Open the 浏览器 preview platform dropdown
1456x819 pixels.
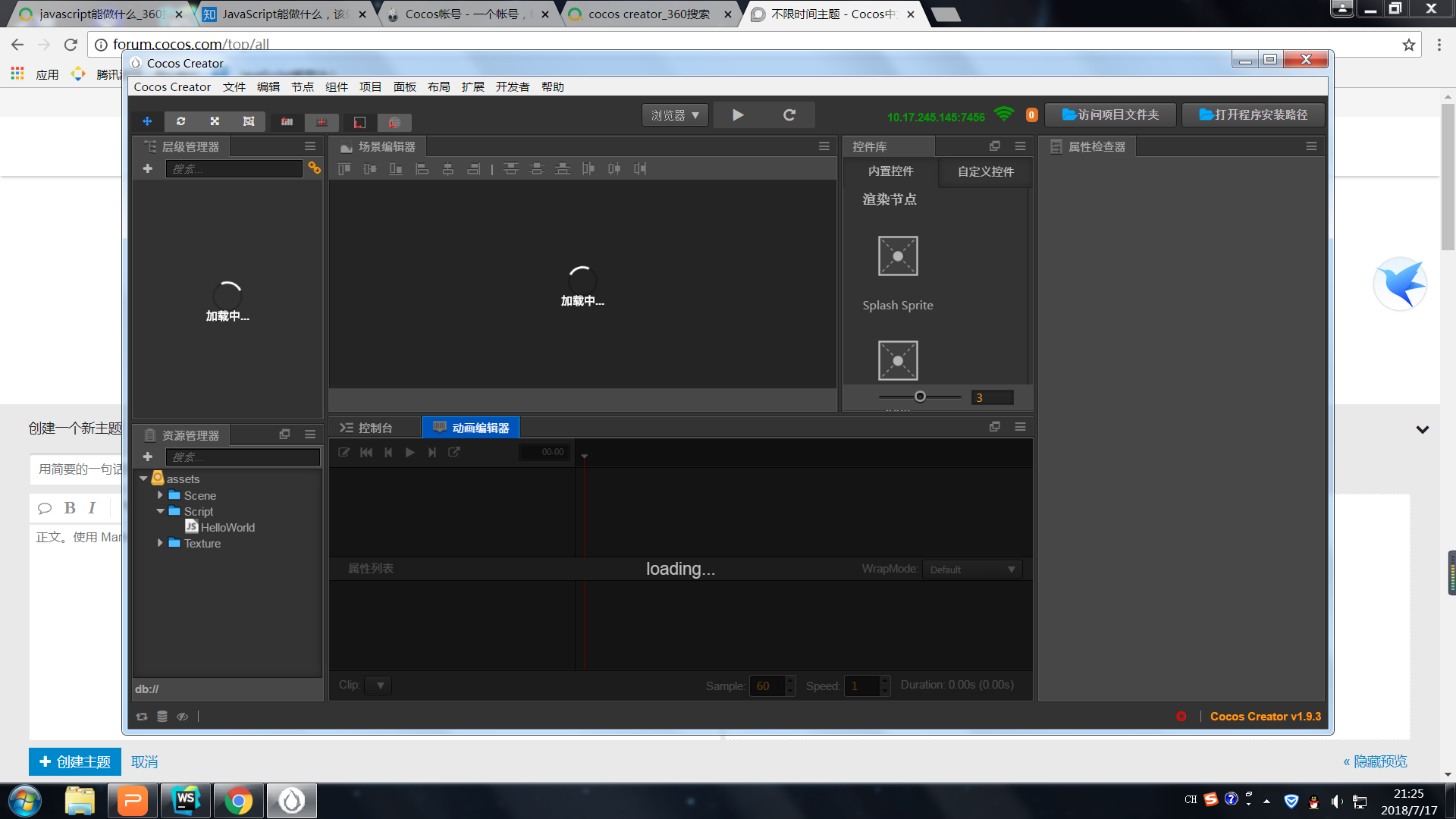click(675, 115)
